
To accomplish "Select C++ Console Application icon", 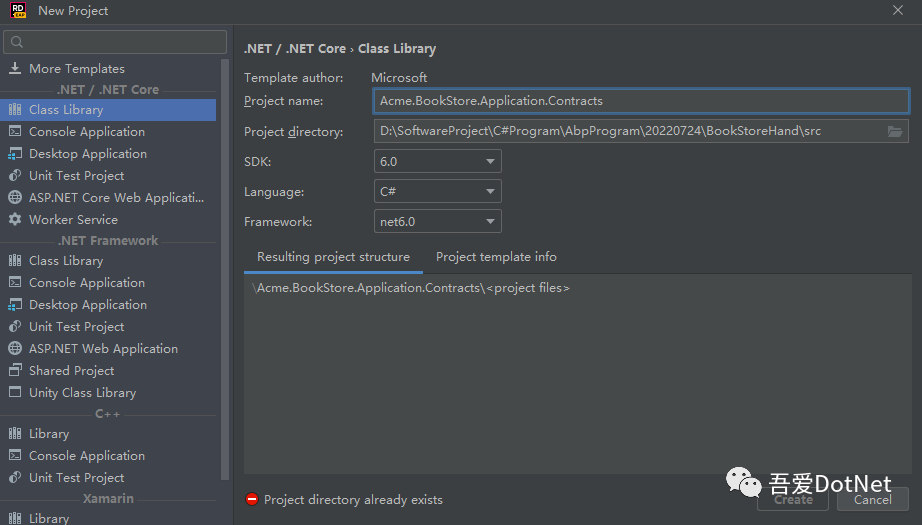I will pos(15,456).
